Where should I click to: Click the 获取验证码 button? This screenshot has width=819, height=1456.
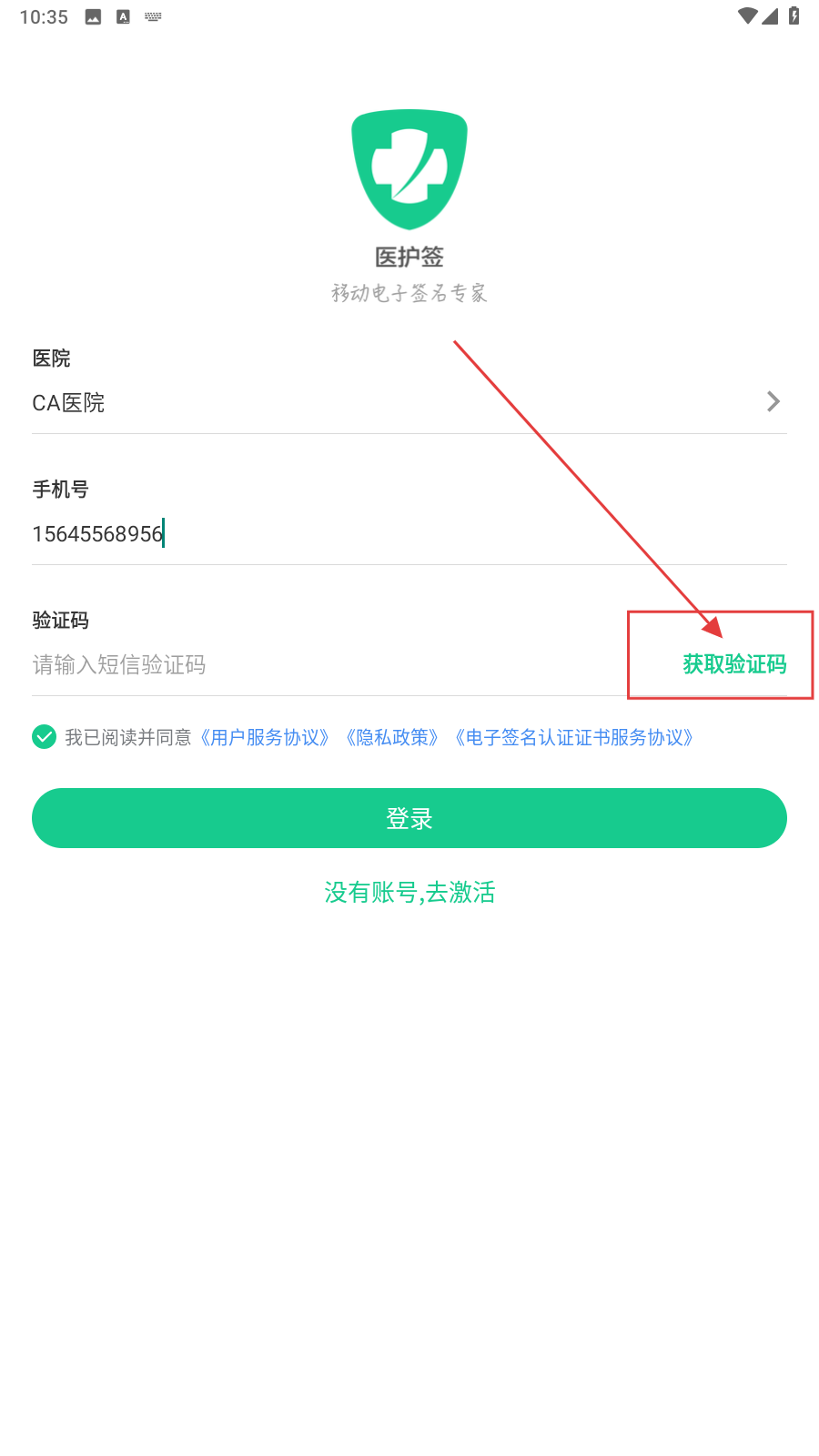(734, 664)
